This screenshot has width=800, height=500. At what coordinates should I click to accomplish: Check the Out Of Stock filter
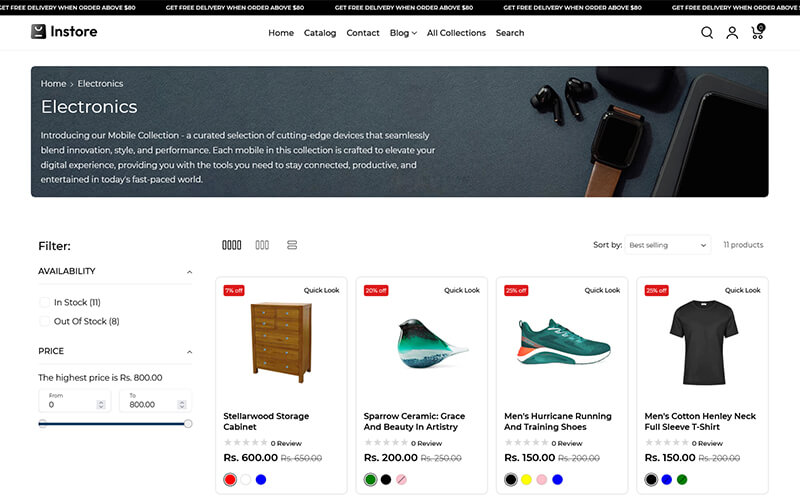(44, 321)
